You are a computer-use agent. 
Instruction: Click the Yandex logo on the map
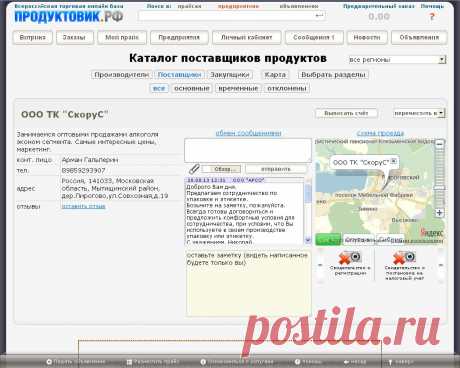(432, 232)
